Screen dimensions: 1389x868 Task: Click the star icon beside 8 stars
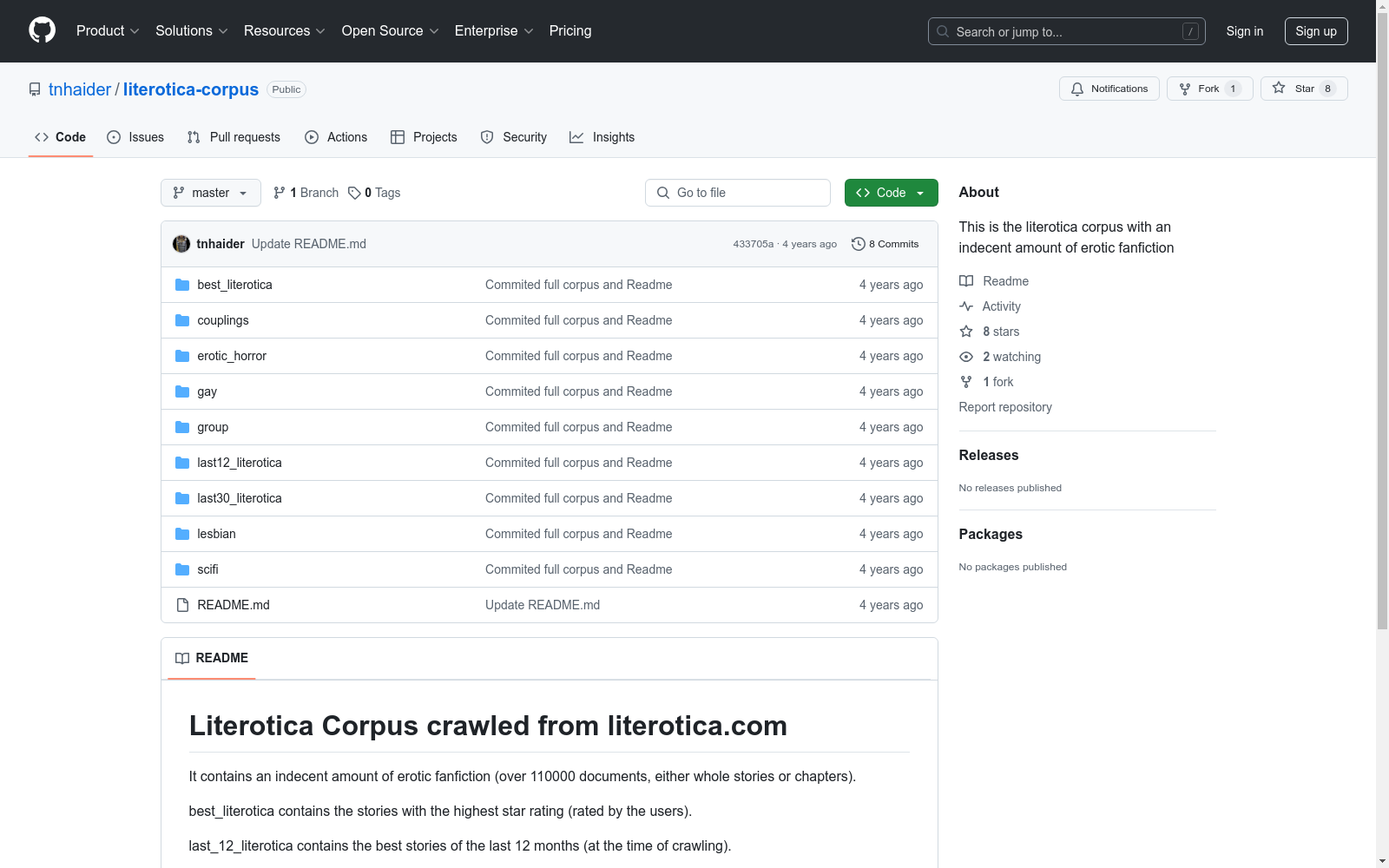(966, 332)
